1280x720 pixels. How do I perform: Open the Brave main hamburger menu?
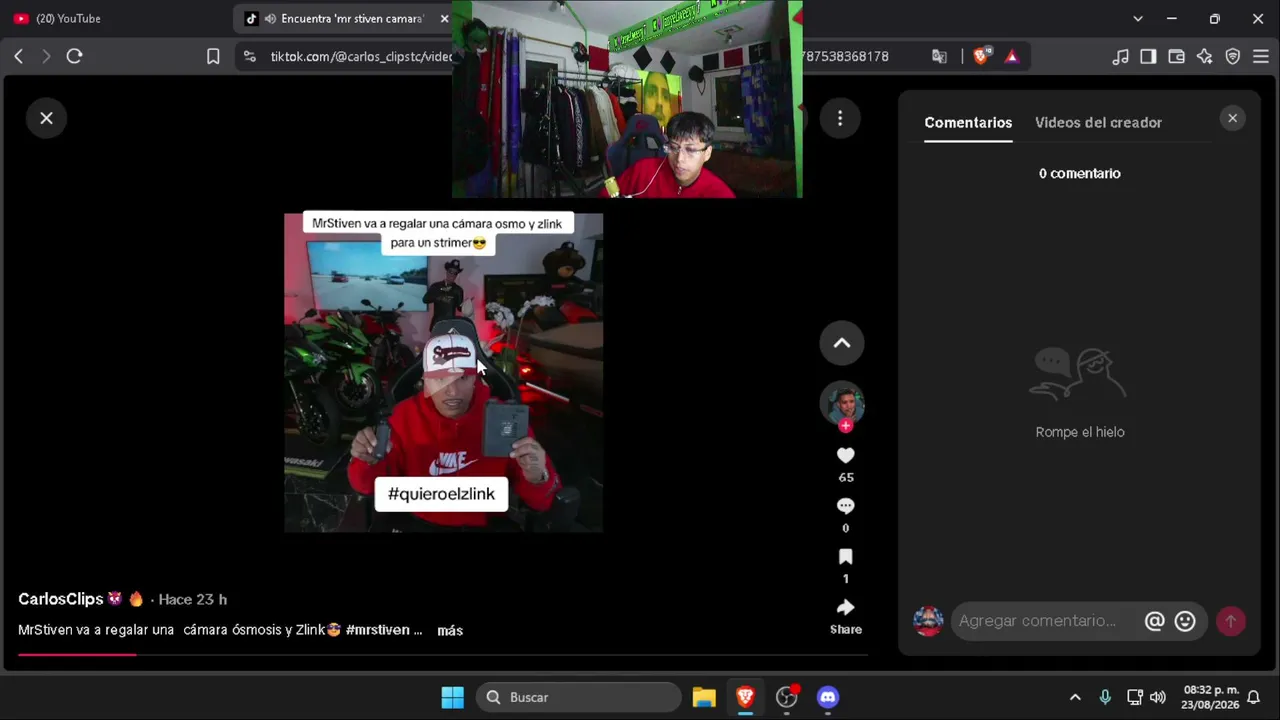point(1260,56)
